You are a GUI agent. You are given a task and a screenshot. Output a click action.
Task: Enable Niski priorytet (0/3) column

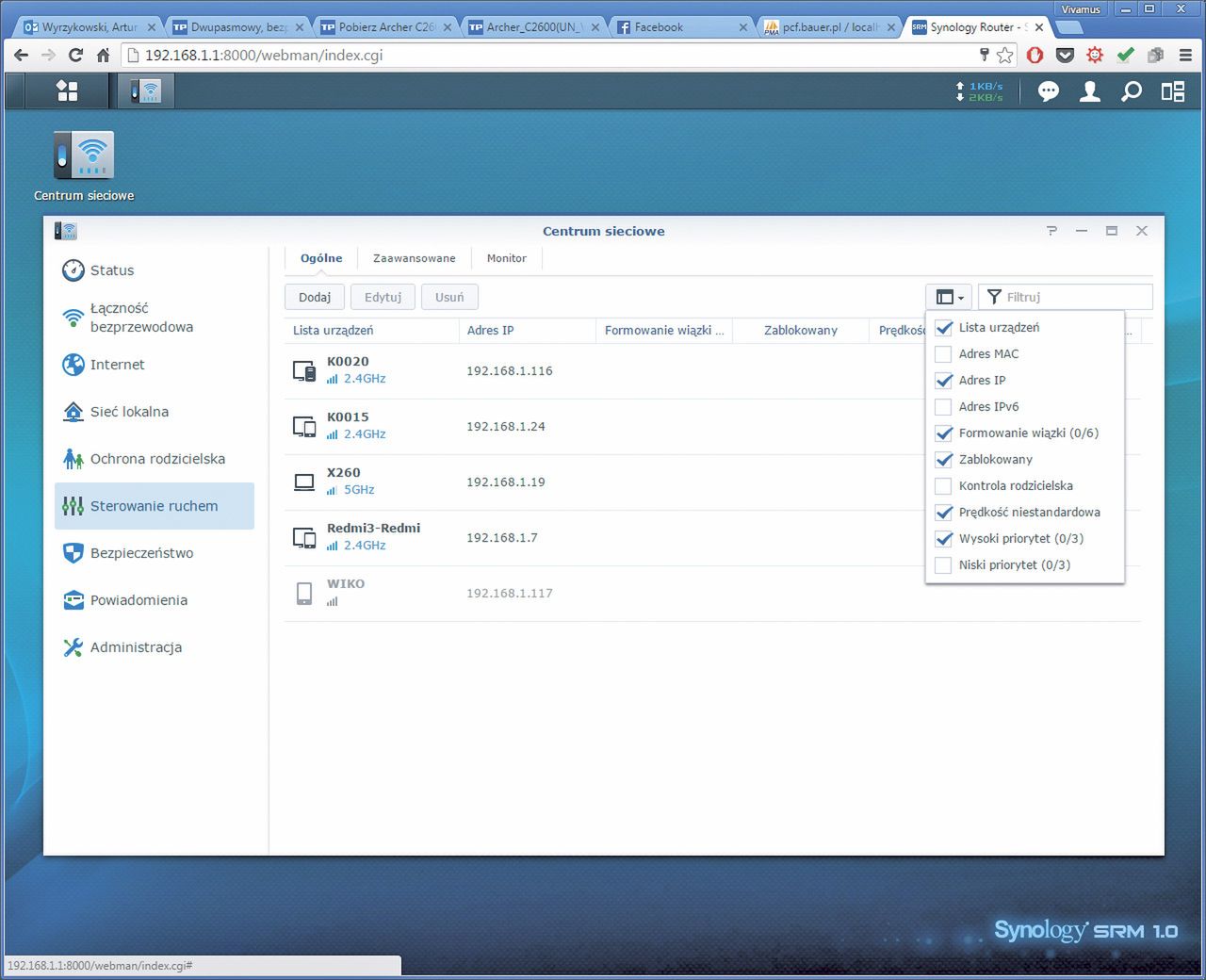(x=943, y=564)
